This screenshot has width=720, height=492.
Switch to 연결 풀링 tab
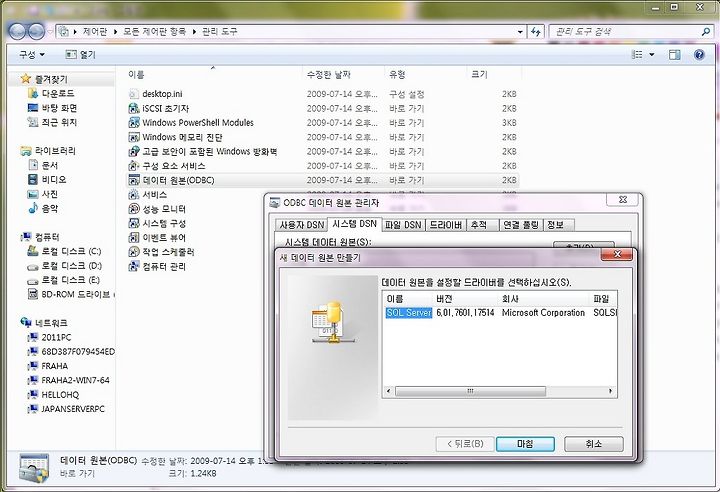(521, 225)
